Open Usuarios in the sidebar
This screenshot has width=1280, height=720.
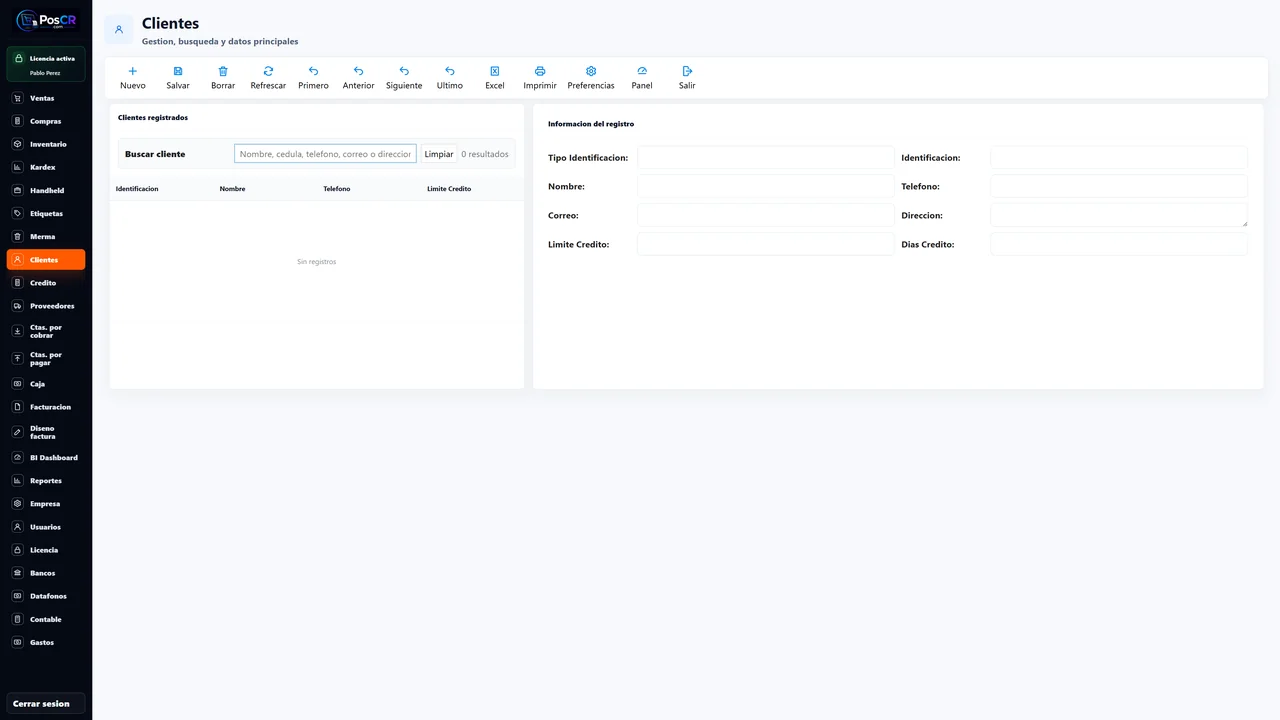(46, 526)
